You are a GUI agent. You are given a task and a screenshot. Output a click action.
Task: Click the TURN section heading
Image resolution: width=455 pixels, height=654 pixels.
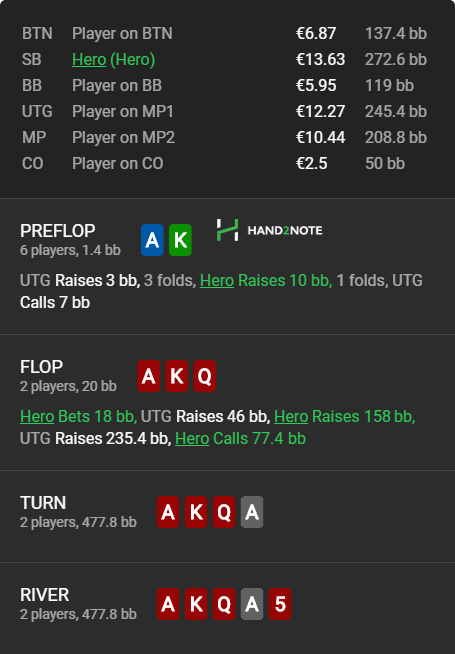tap(43, 503)
